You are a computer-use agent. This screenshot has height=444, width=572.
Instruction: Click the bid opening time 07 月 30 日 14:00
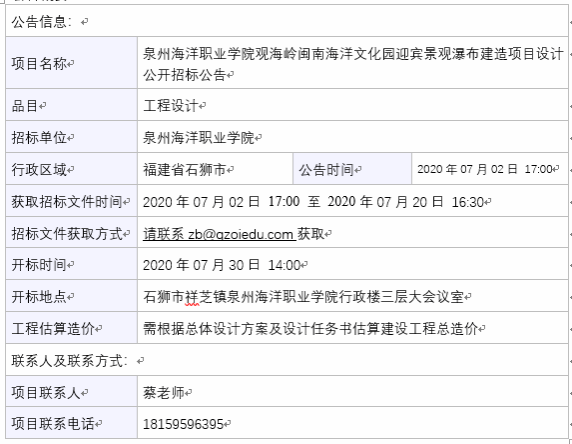[x=246, y=265]
